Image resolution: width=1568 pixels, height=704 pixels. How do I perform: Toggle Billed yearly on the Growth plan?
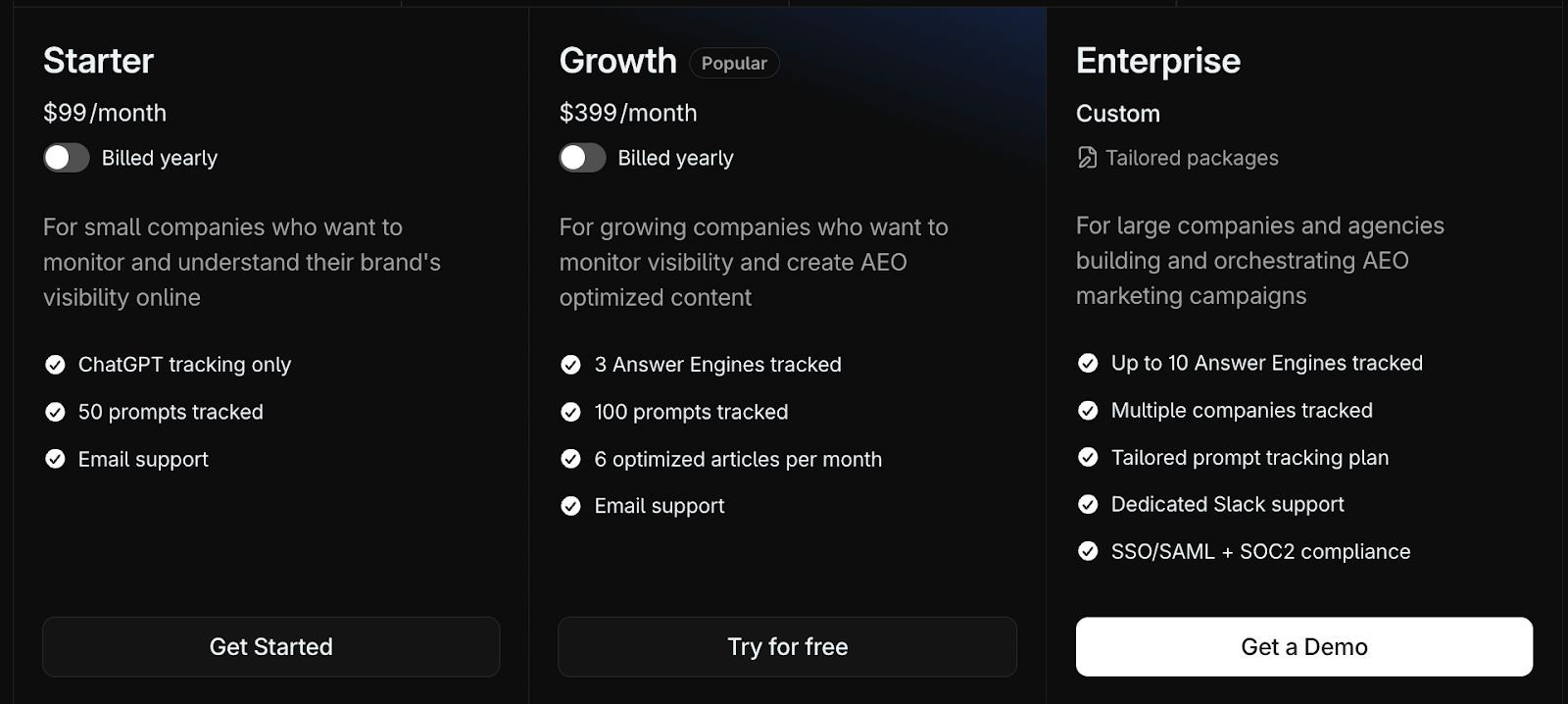click(x=582, y=157)
